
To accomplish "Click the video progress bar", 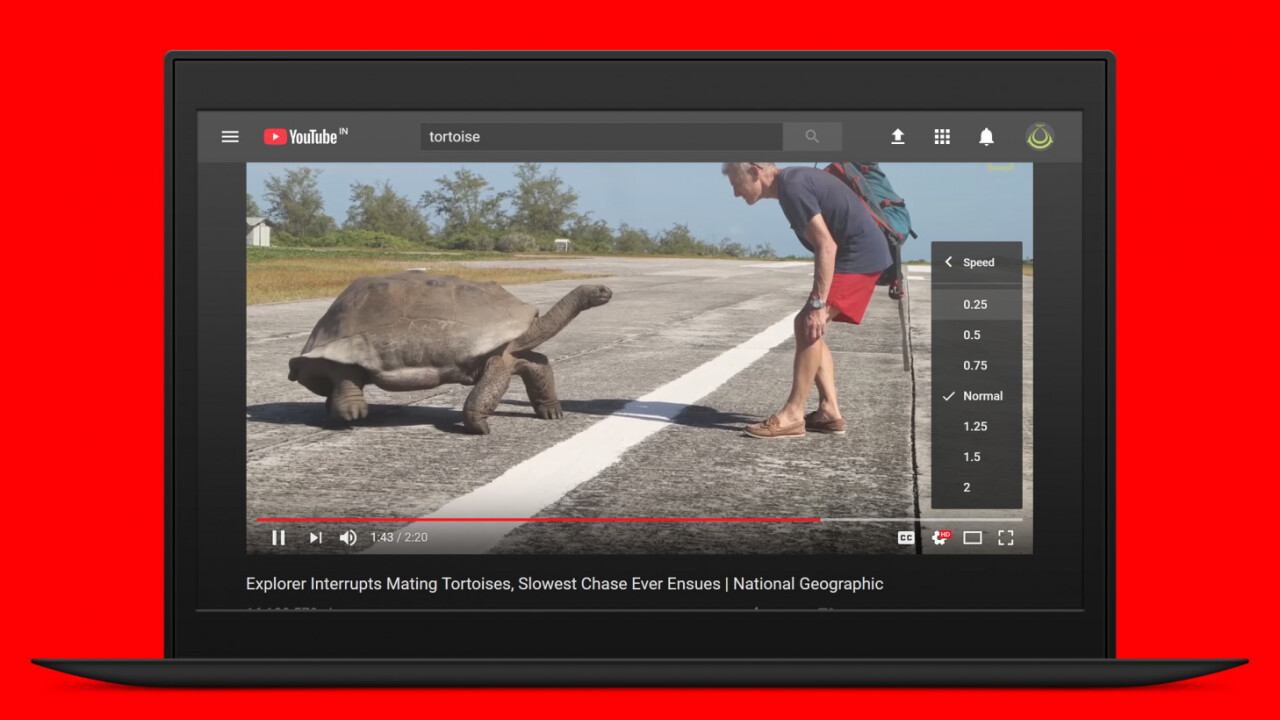I will point(640,520).
